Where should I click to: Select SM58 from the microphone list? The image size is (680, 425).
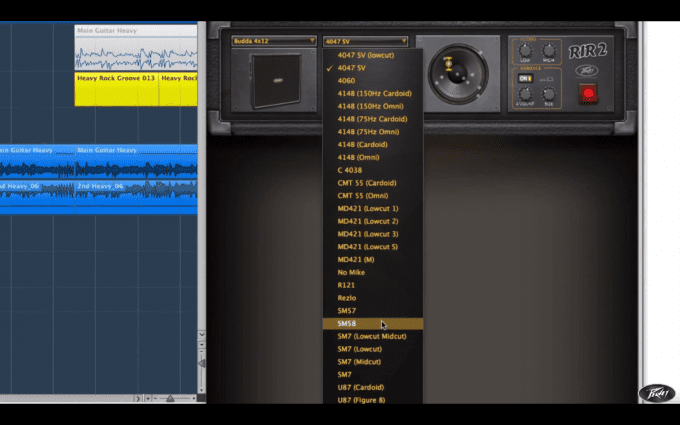(347, 324)
